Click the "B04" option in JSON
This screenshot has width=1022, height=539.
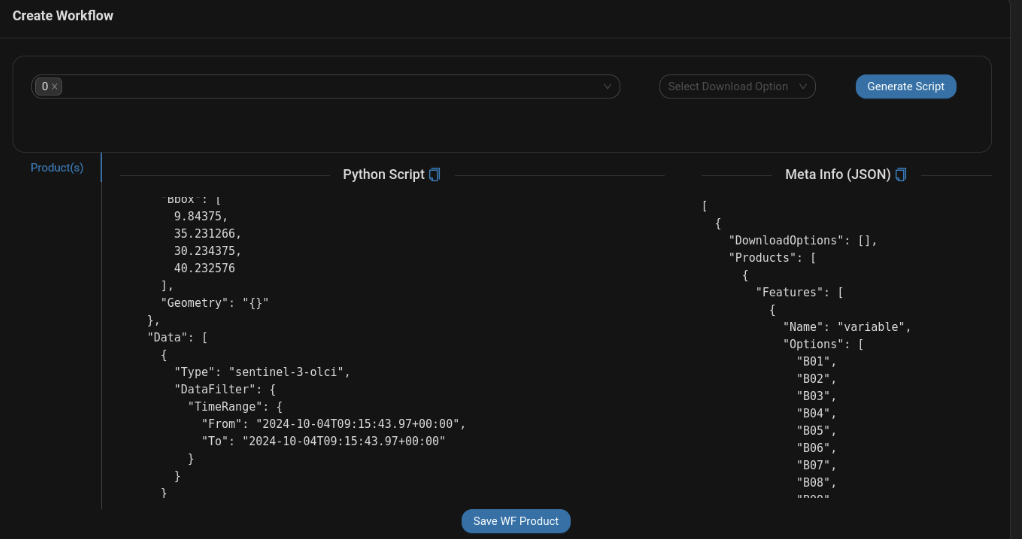click(x=816, y=413)
